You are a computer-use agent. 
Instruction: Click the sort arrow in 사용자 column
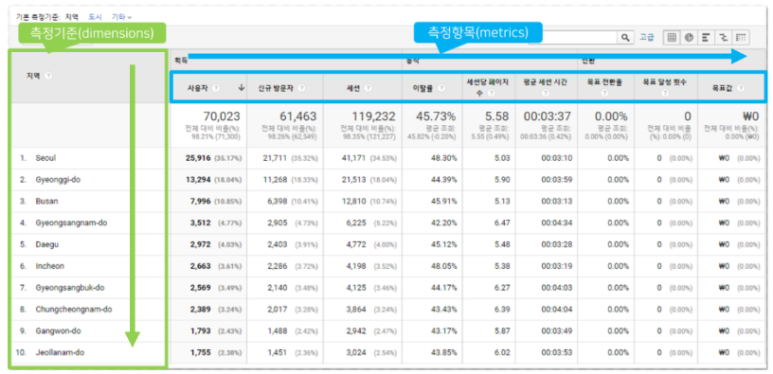pos(241,88)
